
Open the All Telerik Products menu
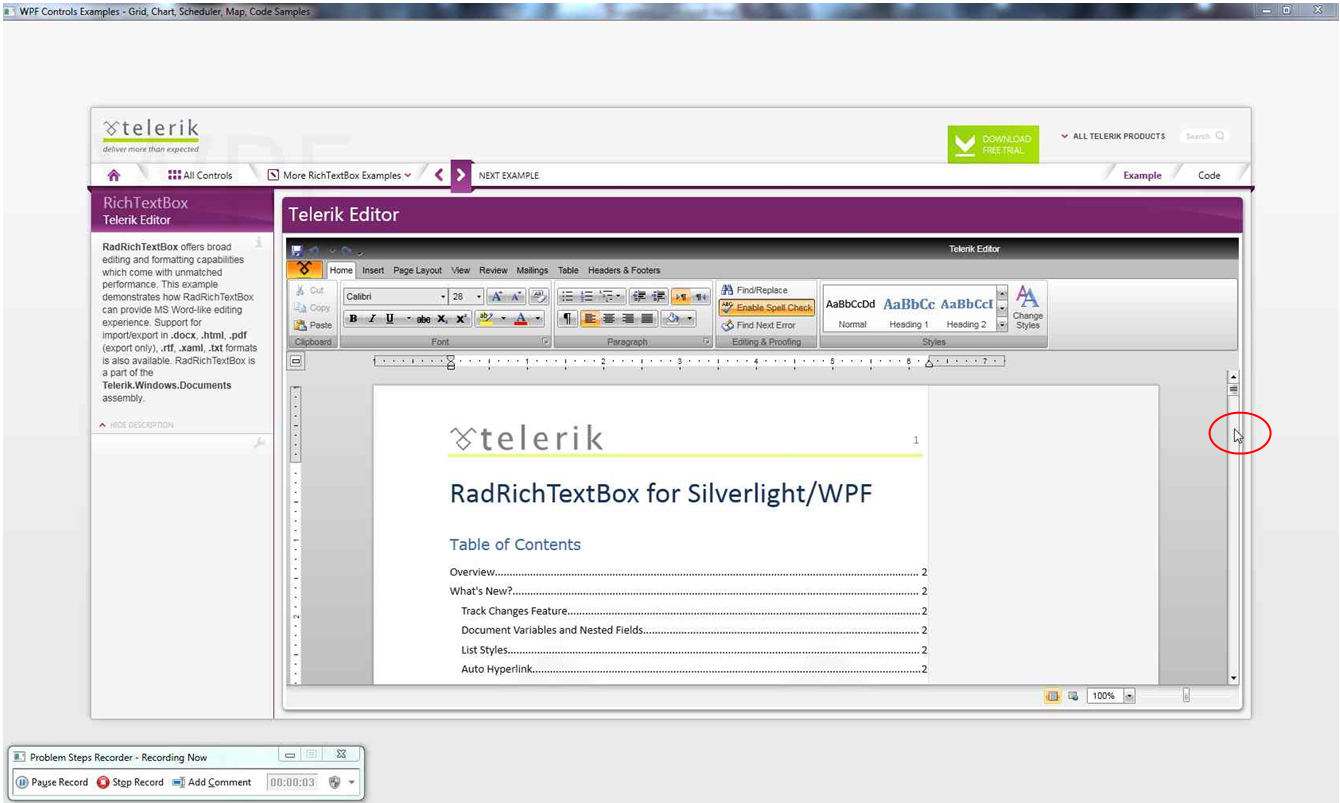pyautogui.click(x=1113, y=136)
